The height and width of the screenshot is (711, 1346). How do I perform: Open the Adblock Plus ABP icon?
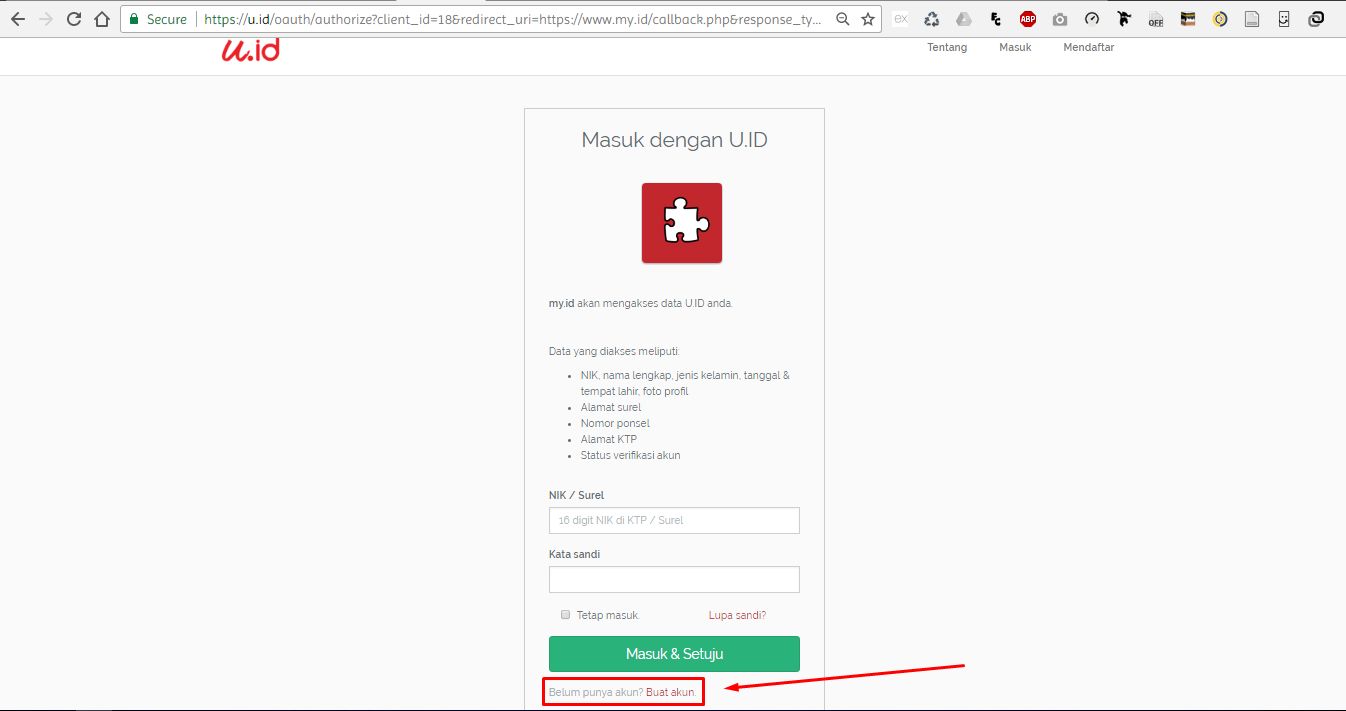click(1028, 19)
